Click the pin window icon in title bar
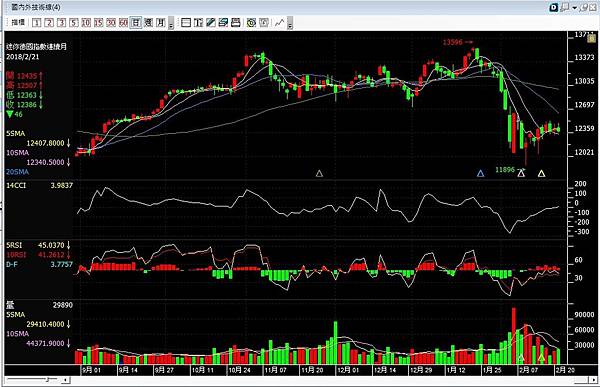This screenshot has width=600, height=387. 565,7
